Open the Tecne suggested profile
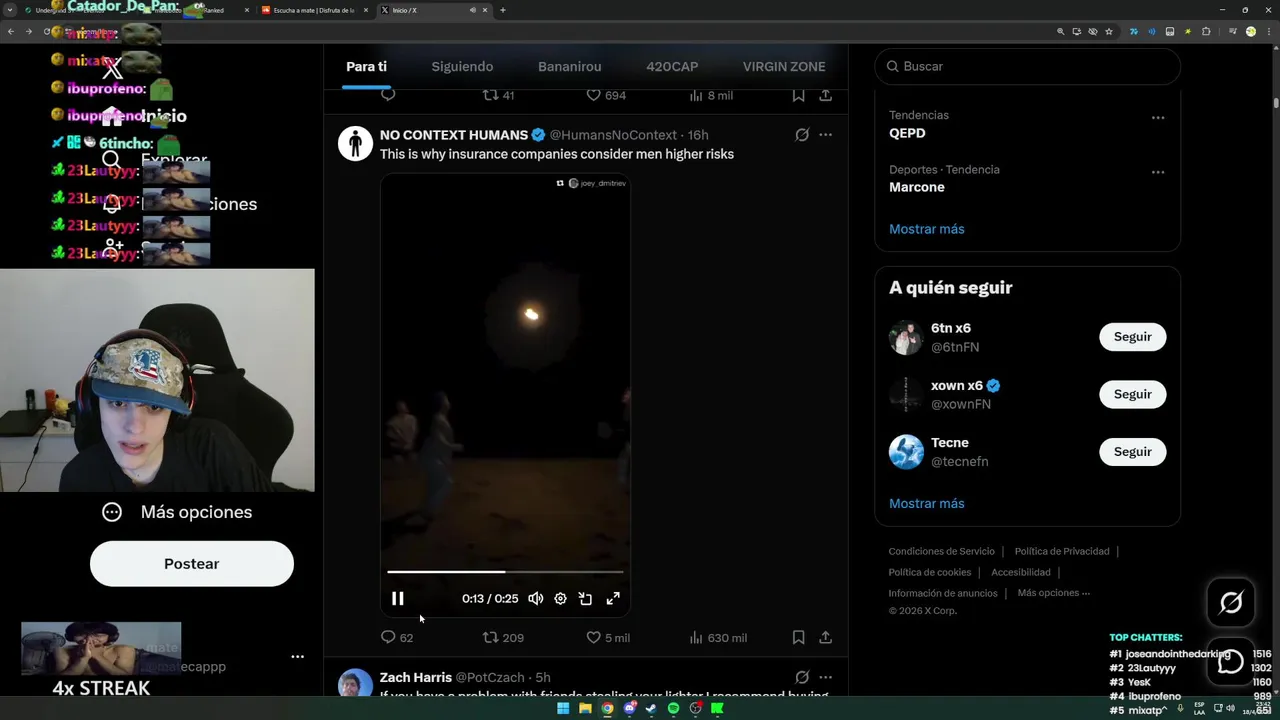Screen dimensions: 1280x720 click(949, 443)
